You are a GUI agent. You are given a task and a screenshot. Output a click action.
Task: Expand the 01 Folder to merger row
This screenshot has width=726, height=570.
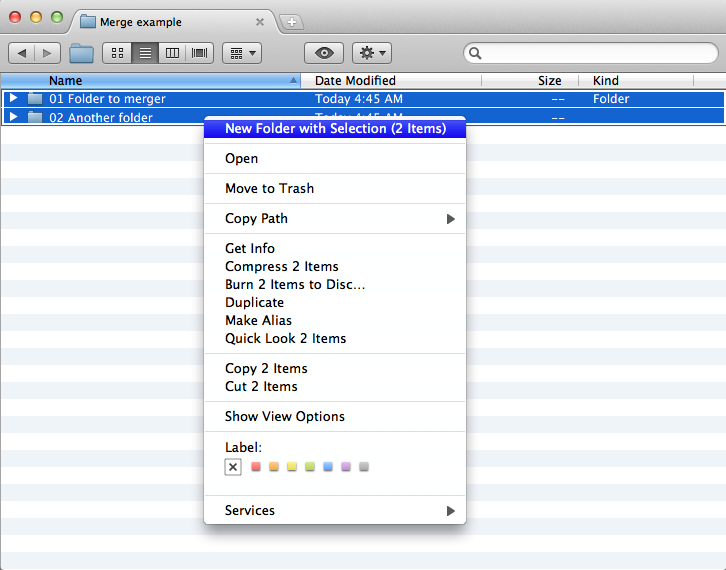(x=13, y=98)
